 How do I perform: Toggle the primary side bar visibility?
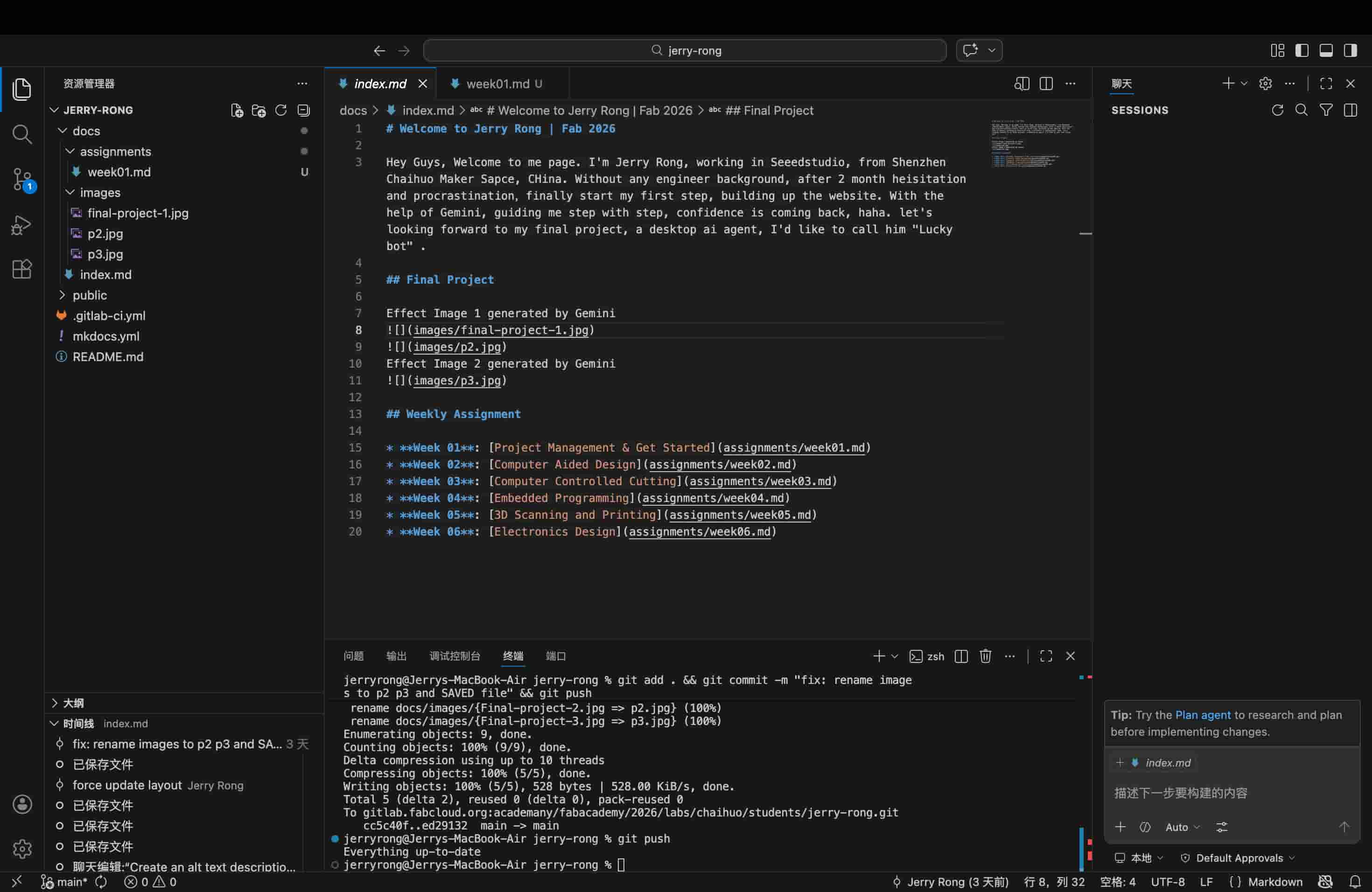coord(1302,50)
